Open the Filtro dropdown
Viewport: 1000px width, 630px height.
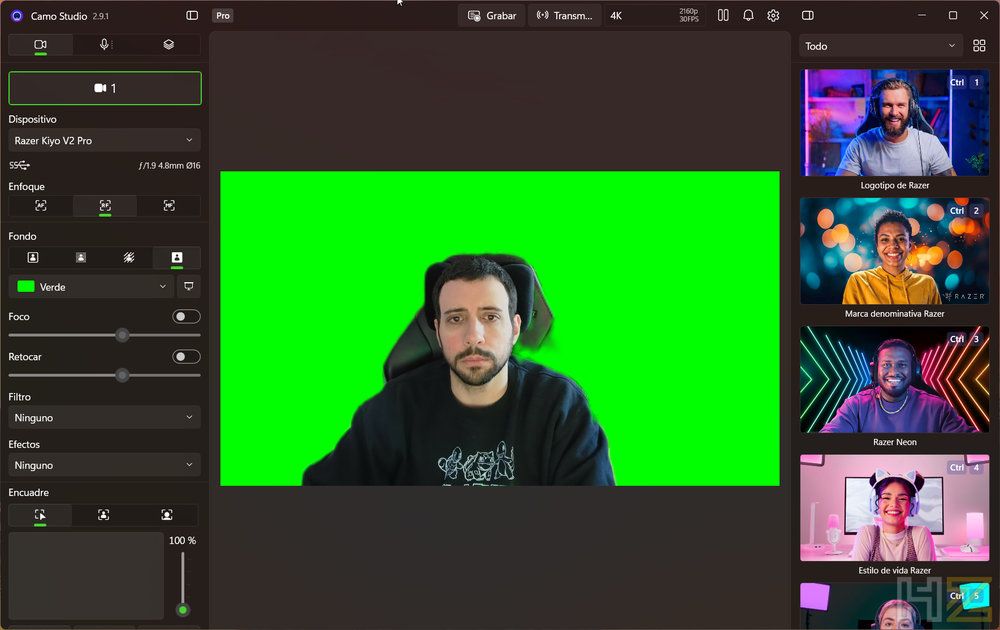pos(105,418)
